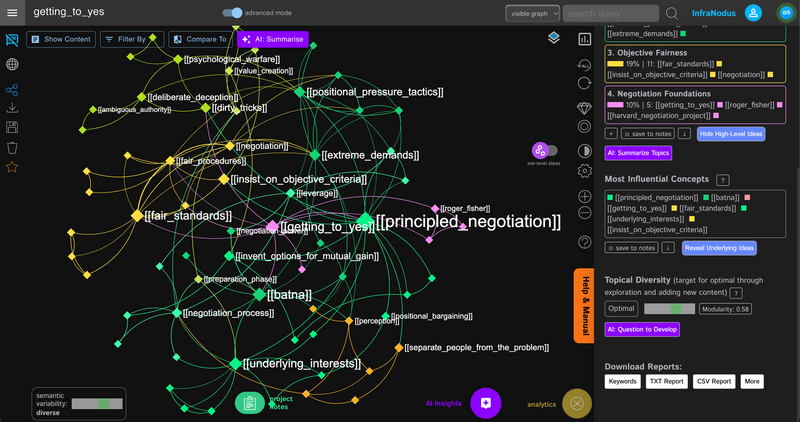
Task: Open the layers stack icon
Action: coord(554,38)
